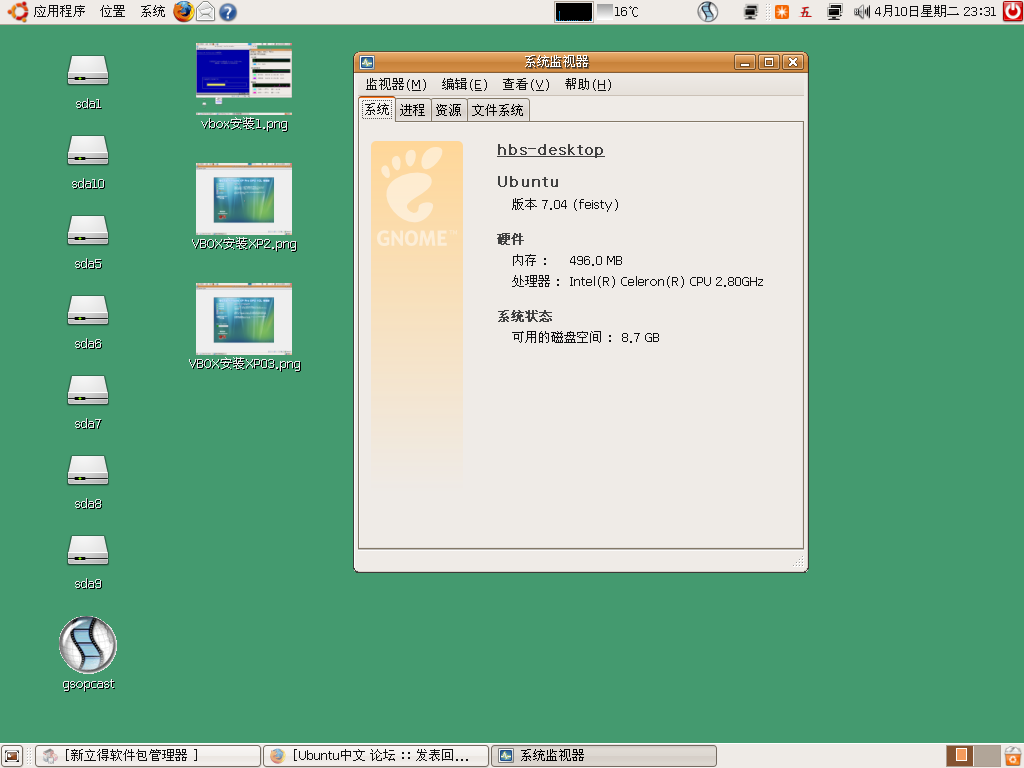Select the sda5 drive icon
This screenshot has height=768, width=1024.
88,231
